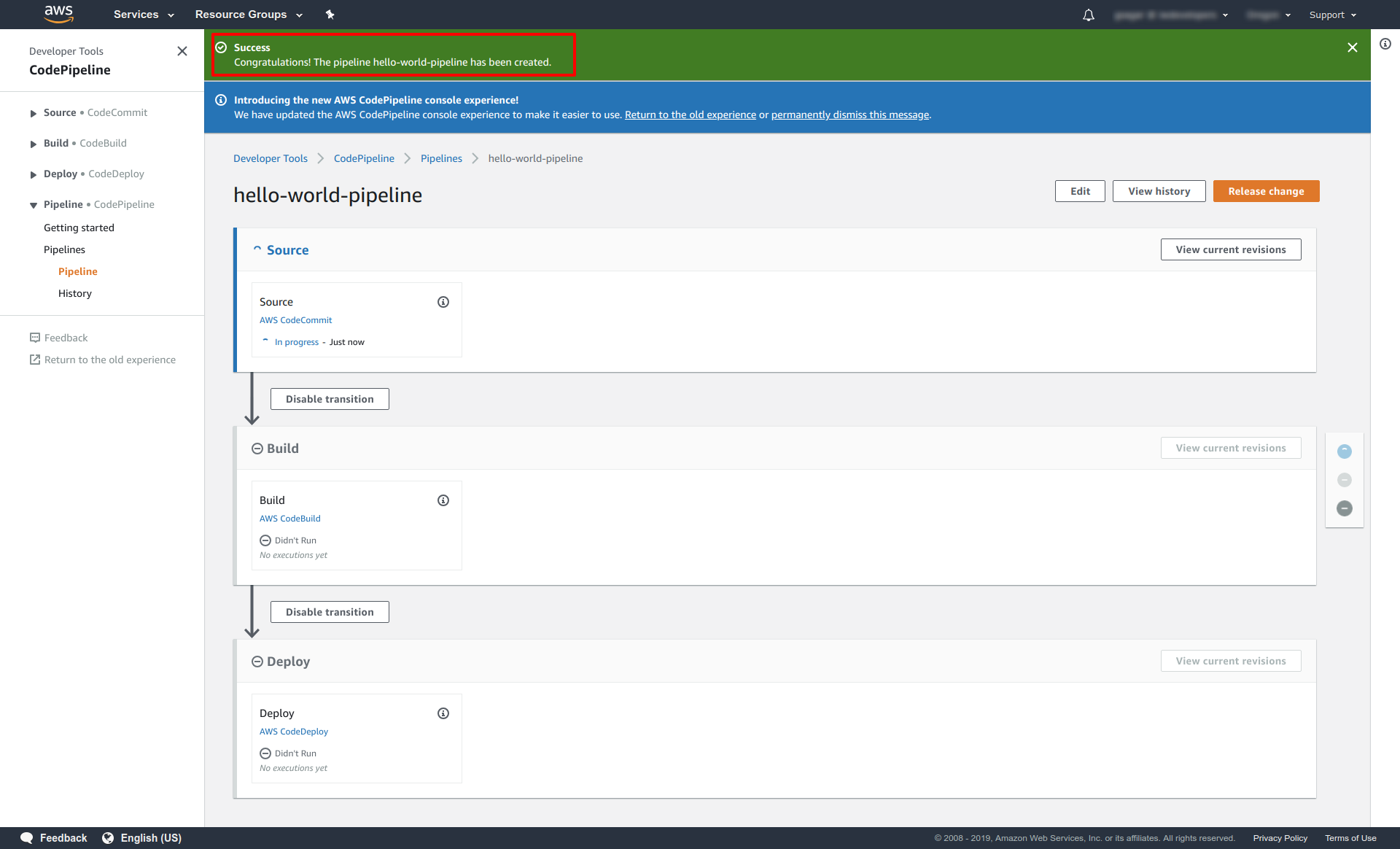
Task: Open AWS CodeBuild link in Build card
Action: 289,519
